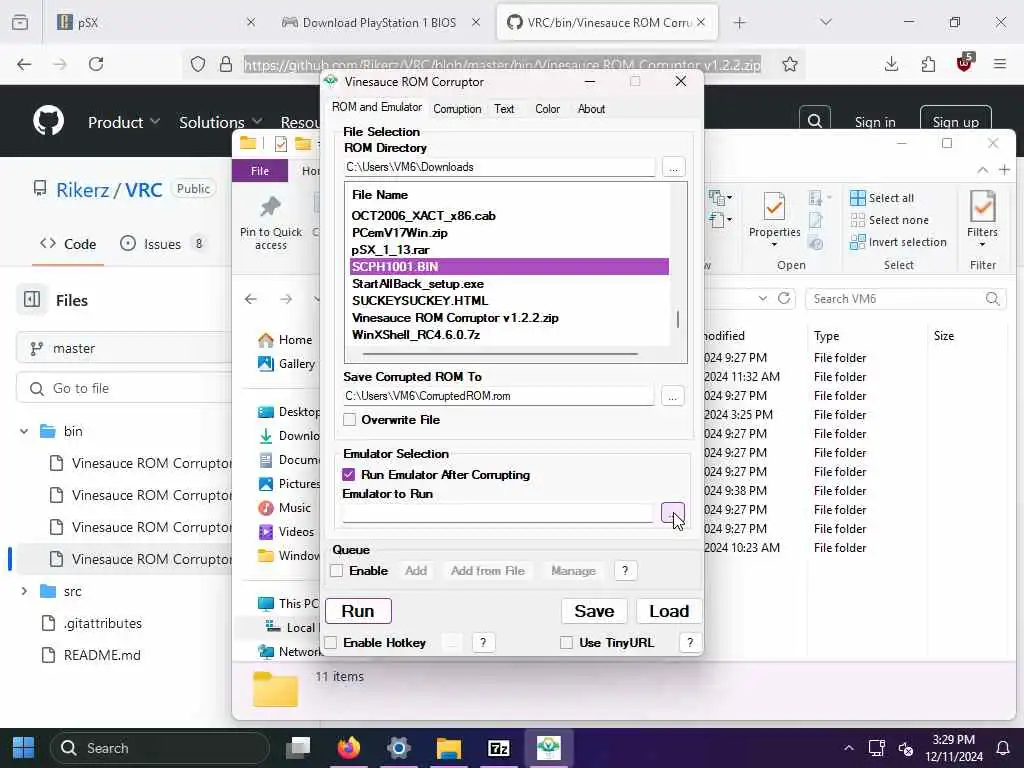Click Invert selection in the Explorer ribbon
This screenshot has height=768, width=1024.
(898, 242)
